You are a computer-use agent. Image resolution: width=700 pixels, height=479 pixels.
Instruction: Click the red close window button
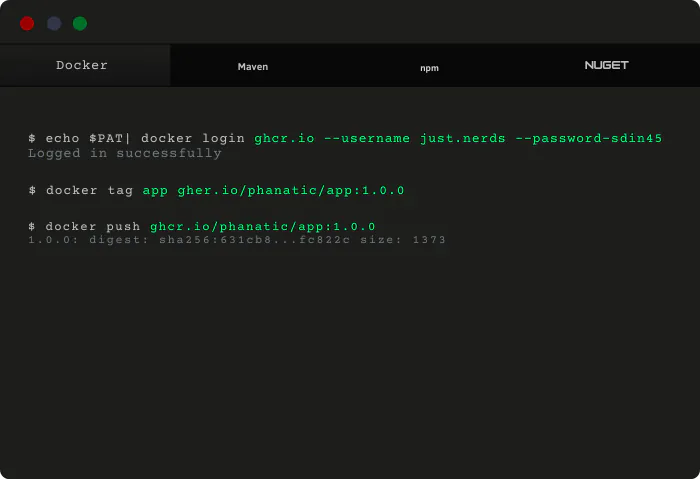point(27,23)
